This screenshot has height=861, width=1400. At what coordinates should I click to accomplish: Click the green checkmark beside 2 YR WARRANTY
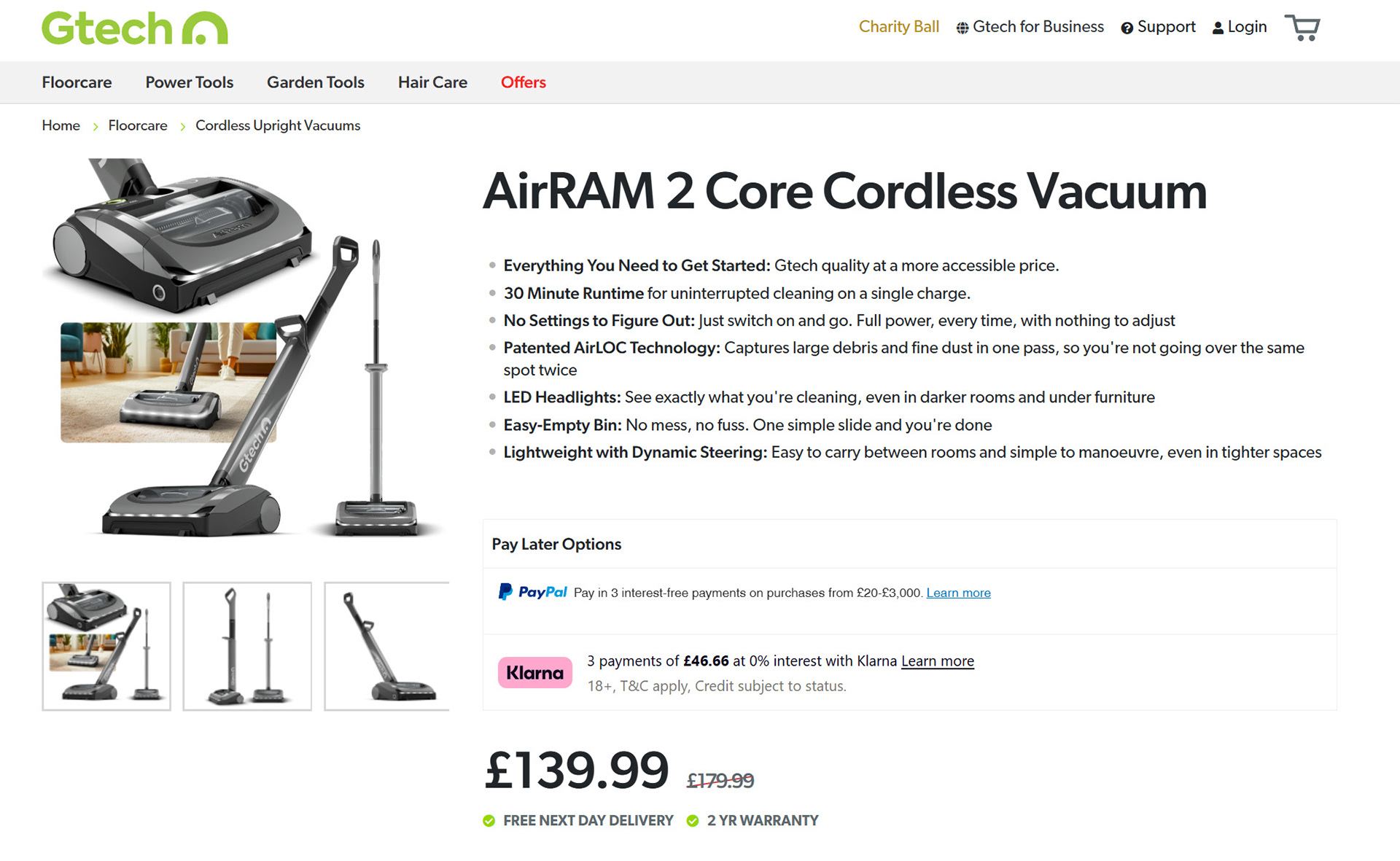point(693,821)
